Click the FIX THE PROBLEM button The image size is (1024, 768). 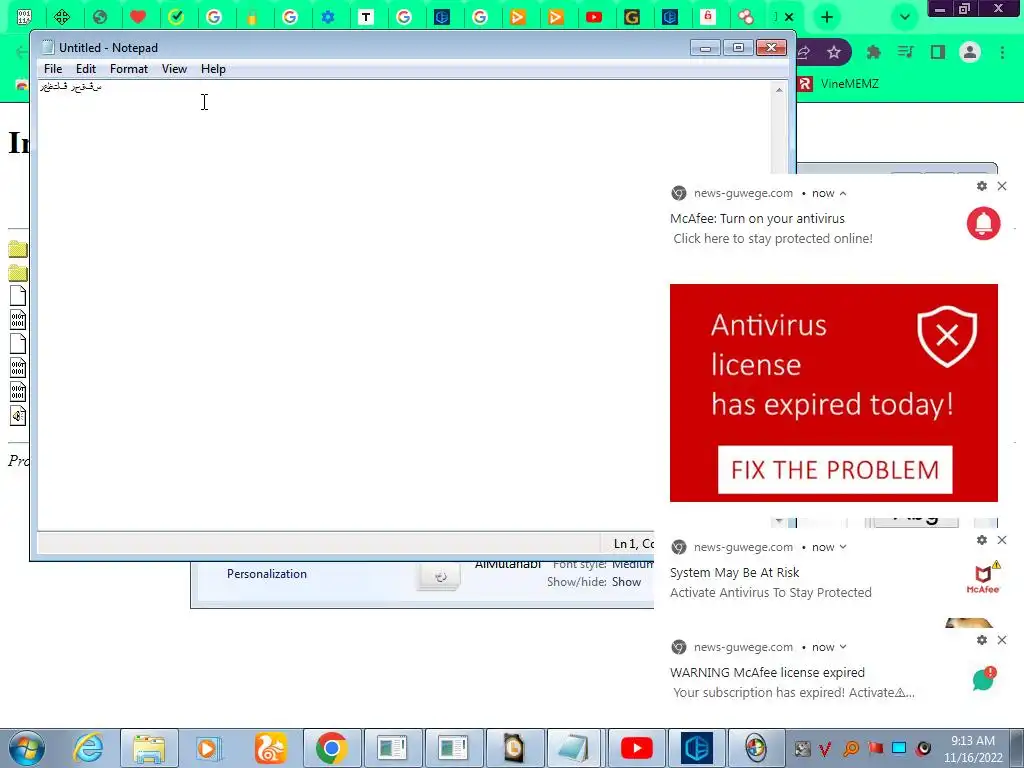(835, 470)
